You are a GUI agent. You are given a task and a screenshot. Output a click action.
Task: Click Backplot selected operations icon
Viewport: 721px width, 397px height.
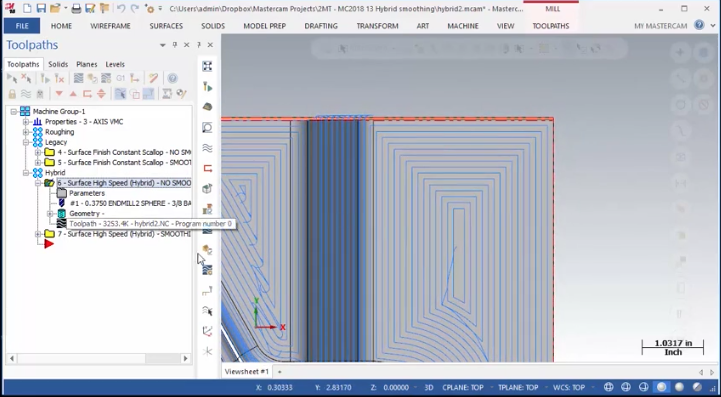pos(79,79)
